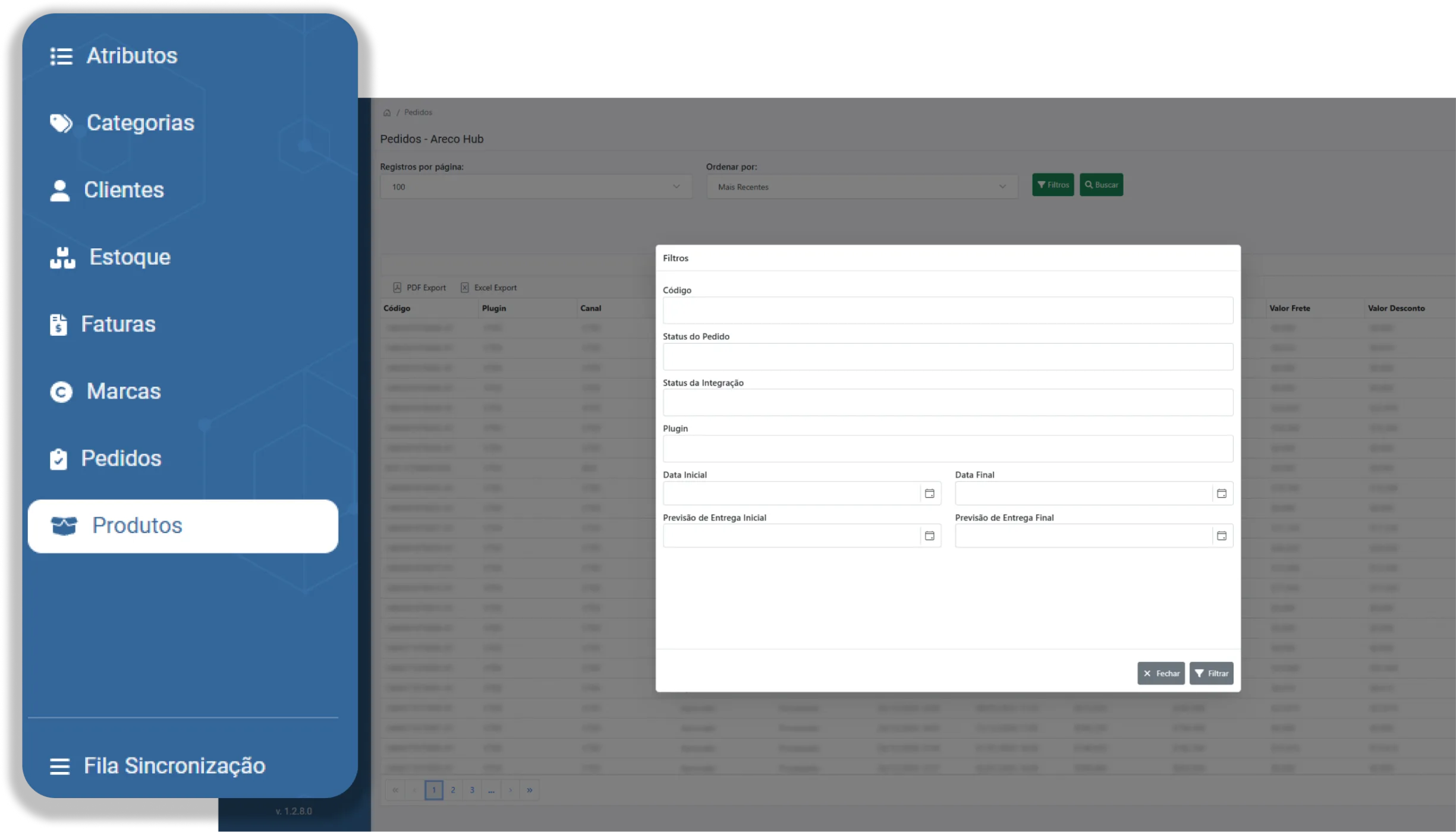Select Fila Sincronização in the sidebar
The image size is (1456, 832).
pos(174,766)
